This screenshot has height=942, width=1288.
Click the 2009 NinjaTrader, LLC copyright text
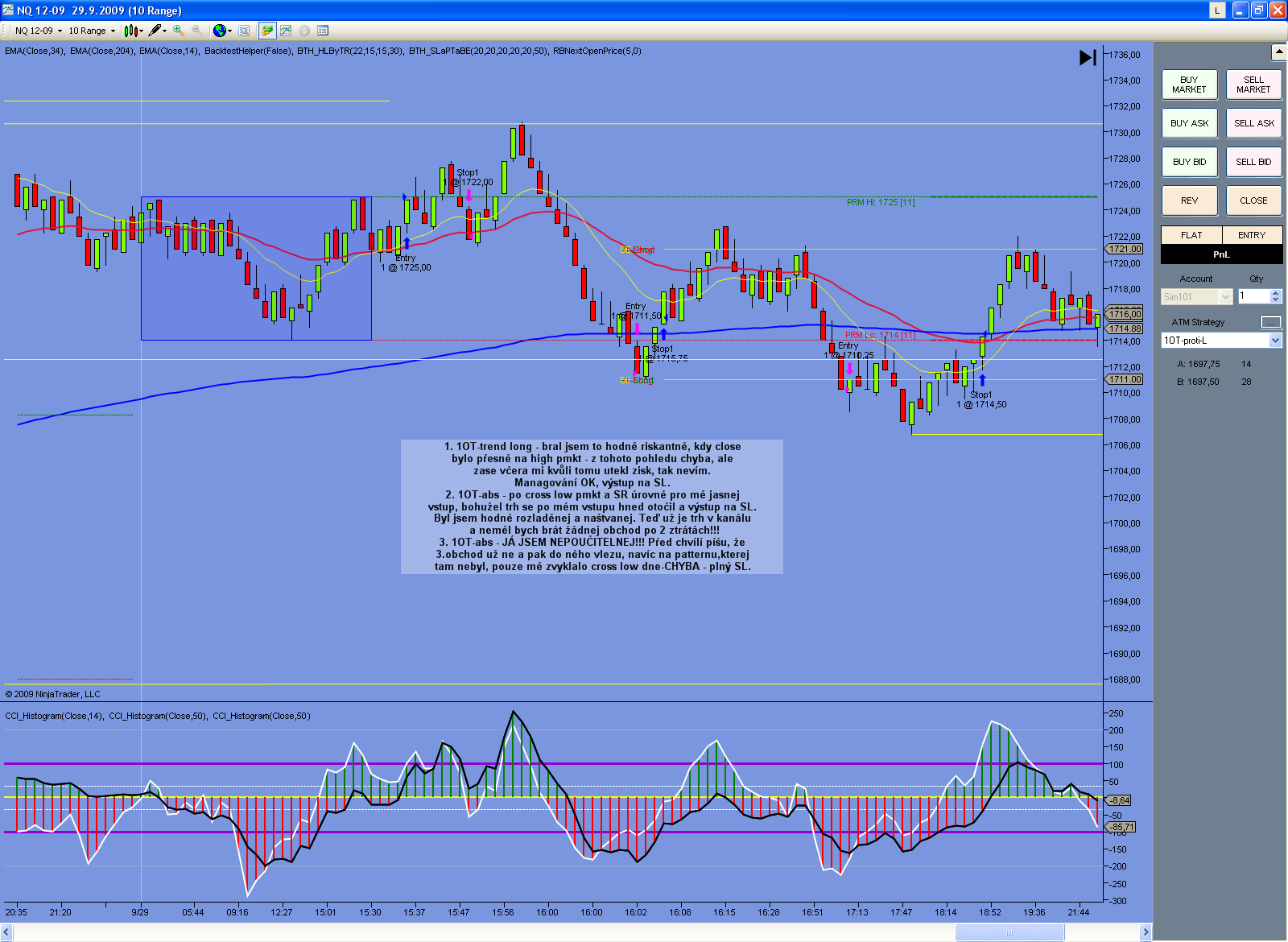click(x=53, y=694)
